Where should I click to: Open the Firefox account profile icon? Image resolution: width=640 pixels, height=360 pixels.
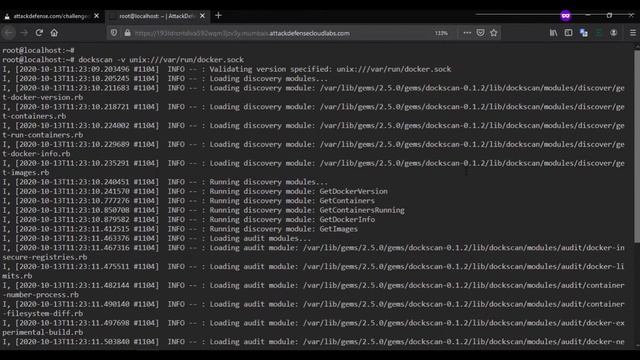point(613,33)
